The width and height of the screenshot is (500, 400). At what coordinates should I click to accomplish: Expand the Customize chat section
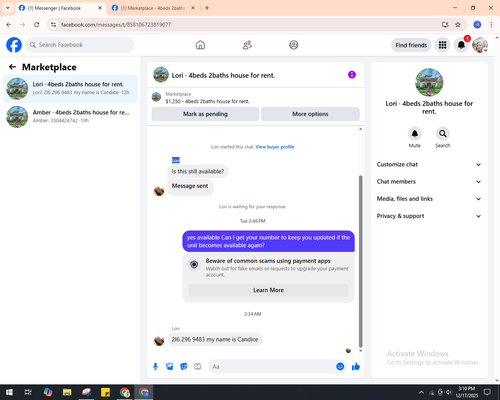[429, 164]
